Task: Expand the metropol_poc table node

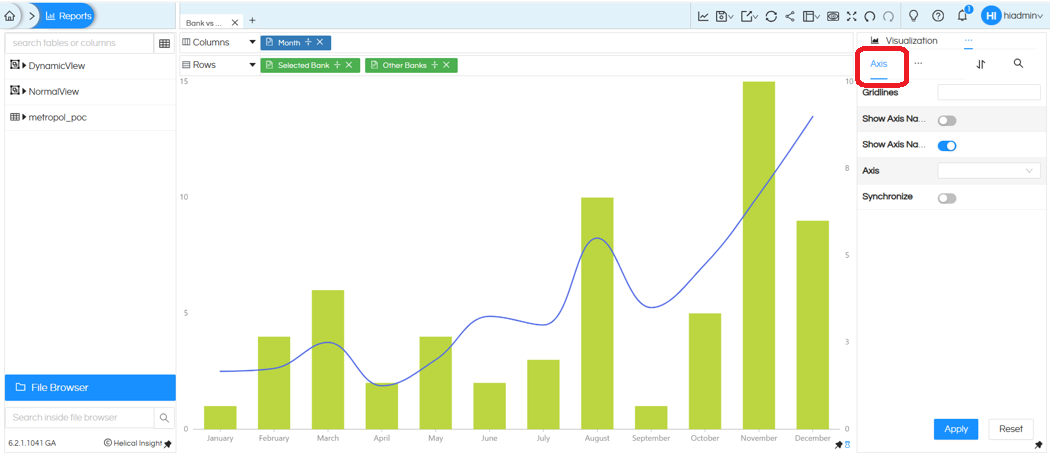Action: coord(24,117)
